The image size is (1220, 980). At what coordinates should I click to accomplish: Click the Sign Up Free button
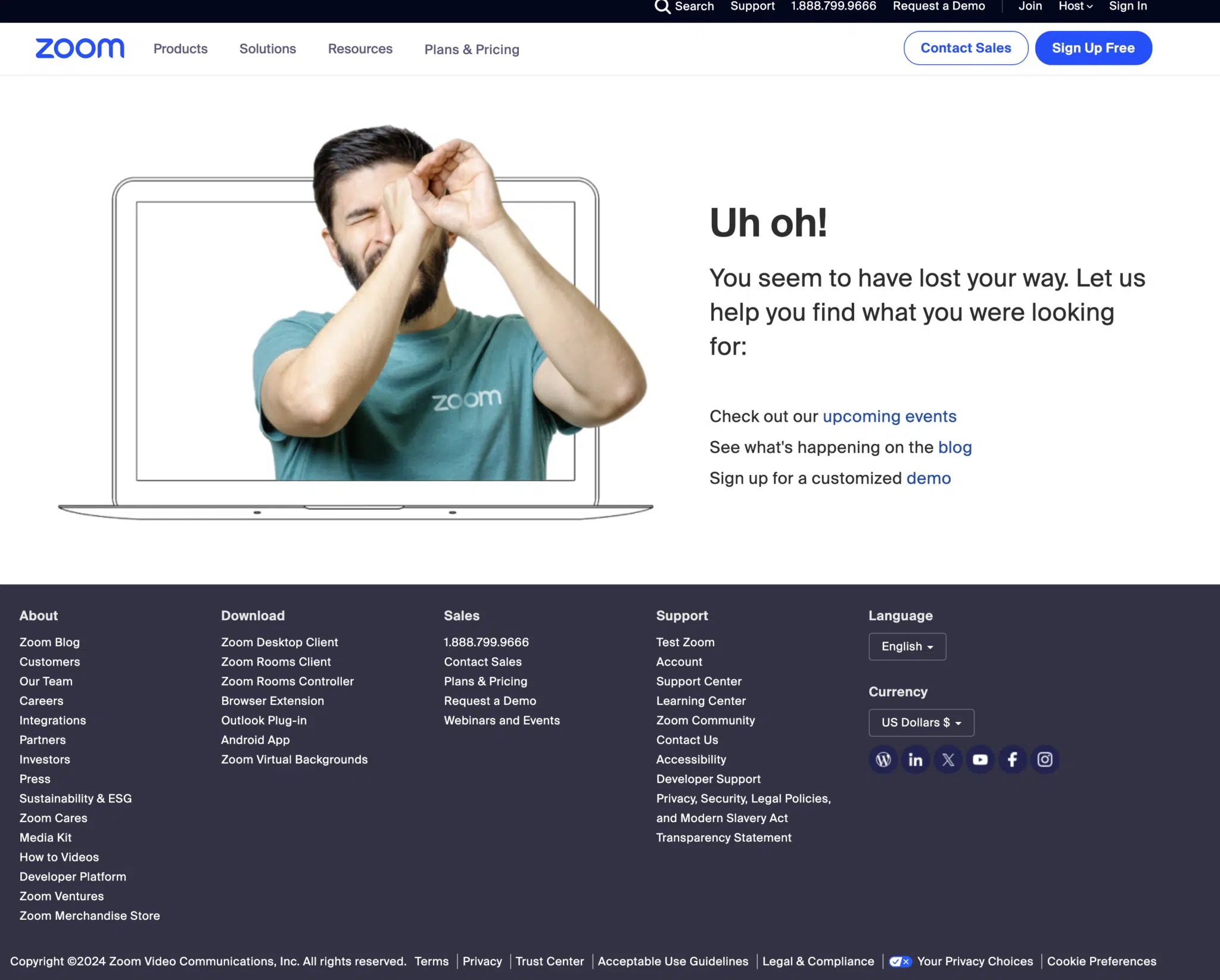coord(1093,48)
